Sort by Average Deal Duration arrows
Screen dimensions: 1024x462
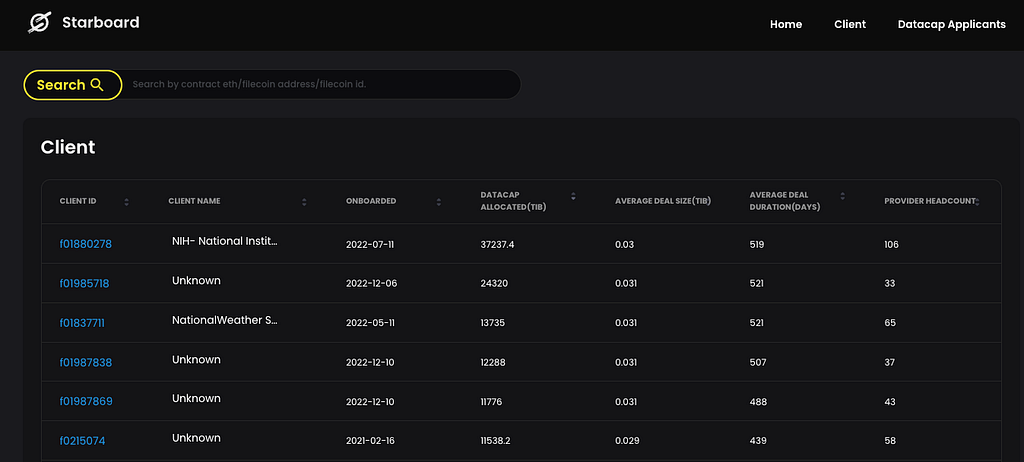point(842,195)
